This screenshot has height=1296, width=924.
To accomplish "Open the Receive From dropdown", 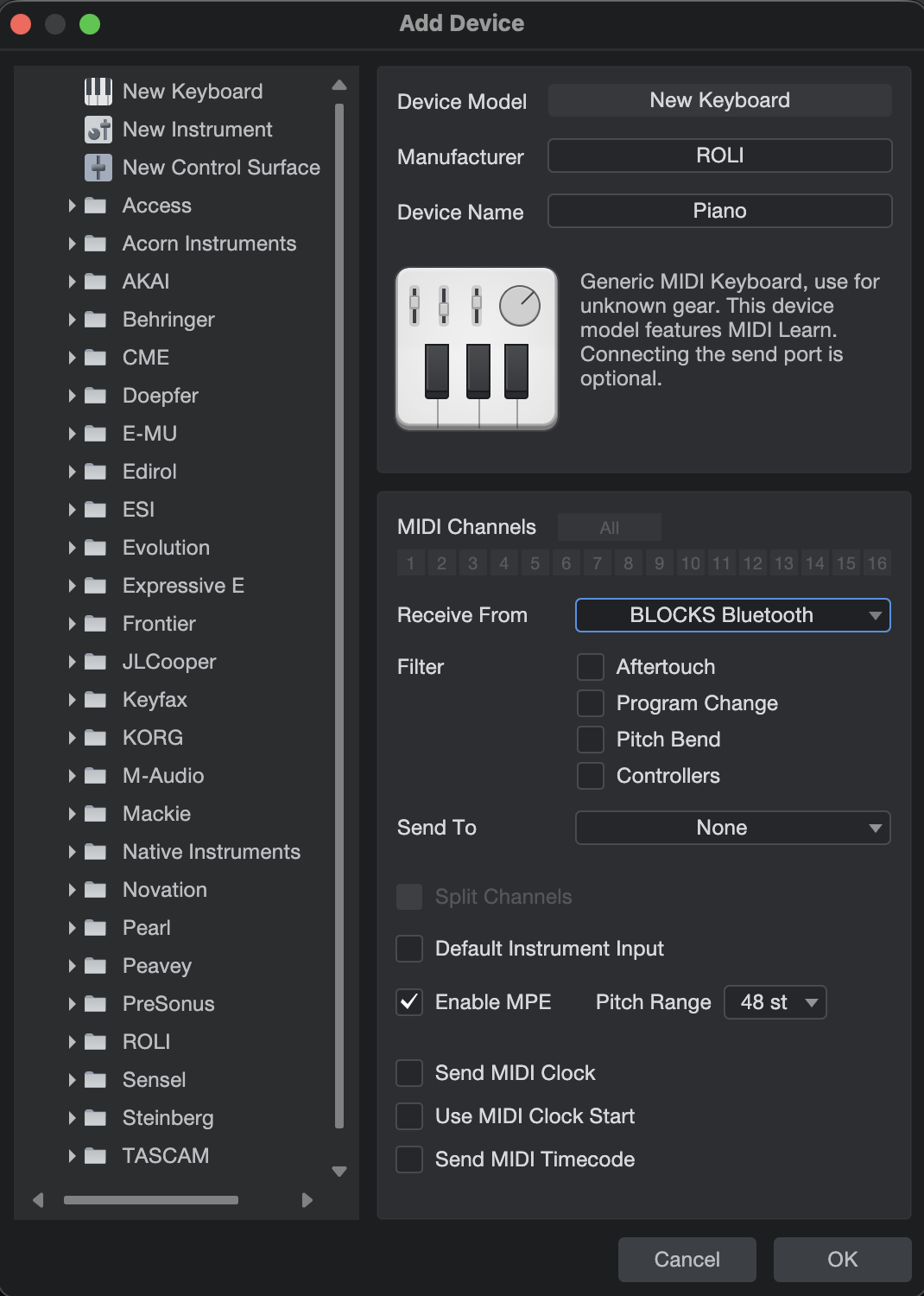I will [x=732, y=615].
